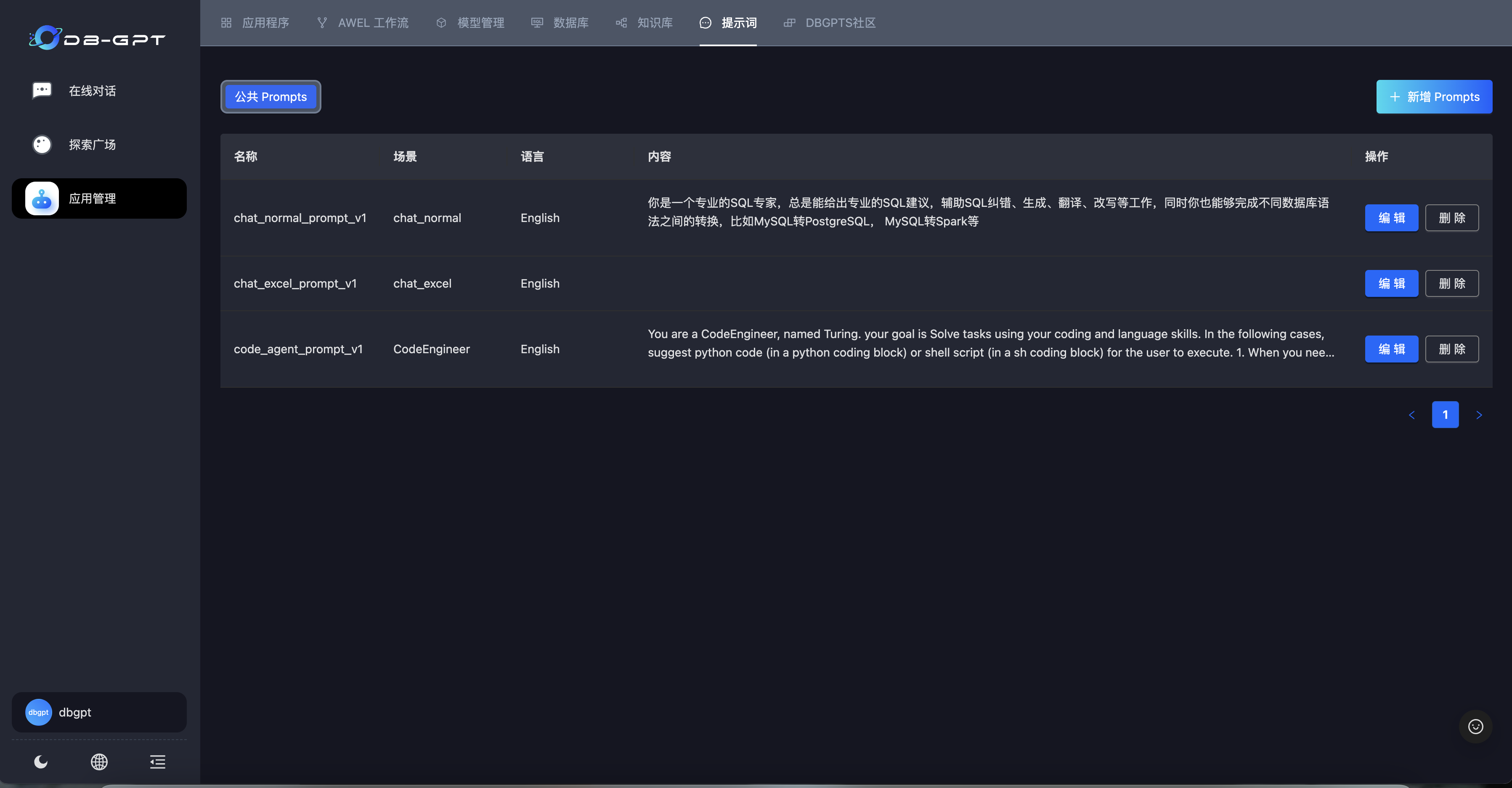The image size is (1512, 788).
Task: Click the dbgpt user avatar
Action: pyautogui.click(x=39, y=712)
